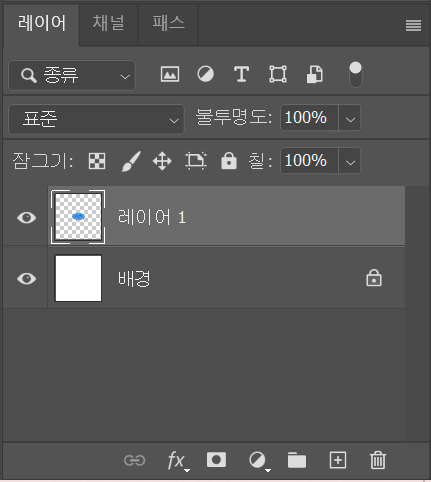Filter for shape layers icon
Screen dimensions: 431x482
point(278,74)
